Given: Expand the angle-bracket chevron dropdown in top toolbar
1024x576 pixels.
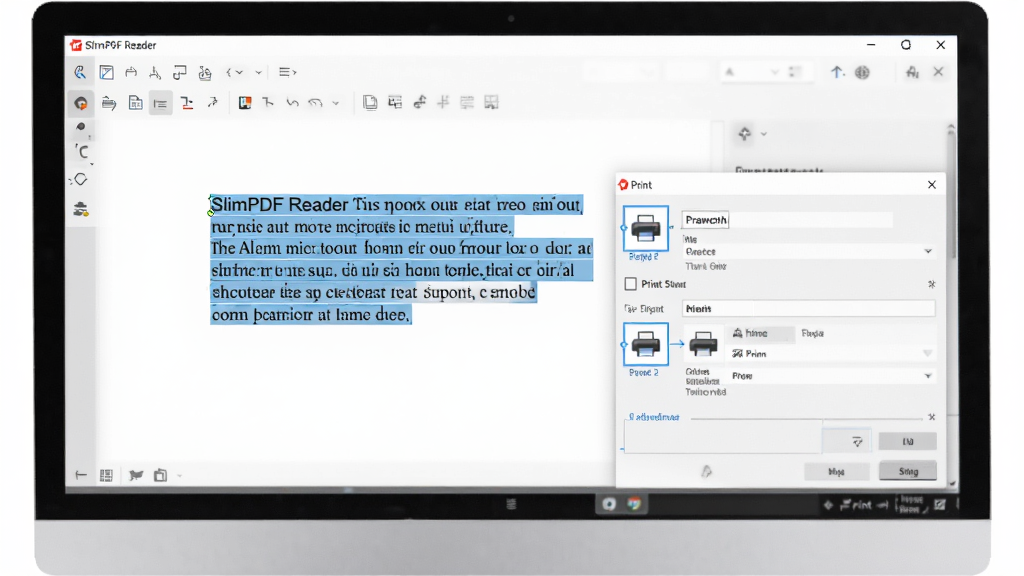Looking at the screenshot, I should click(234, 72).
